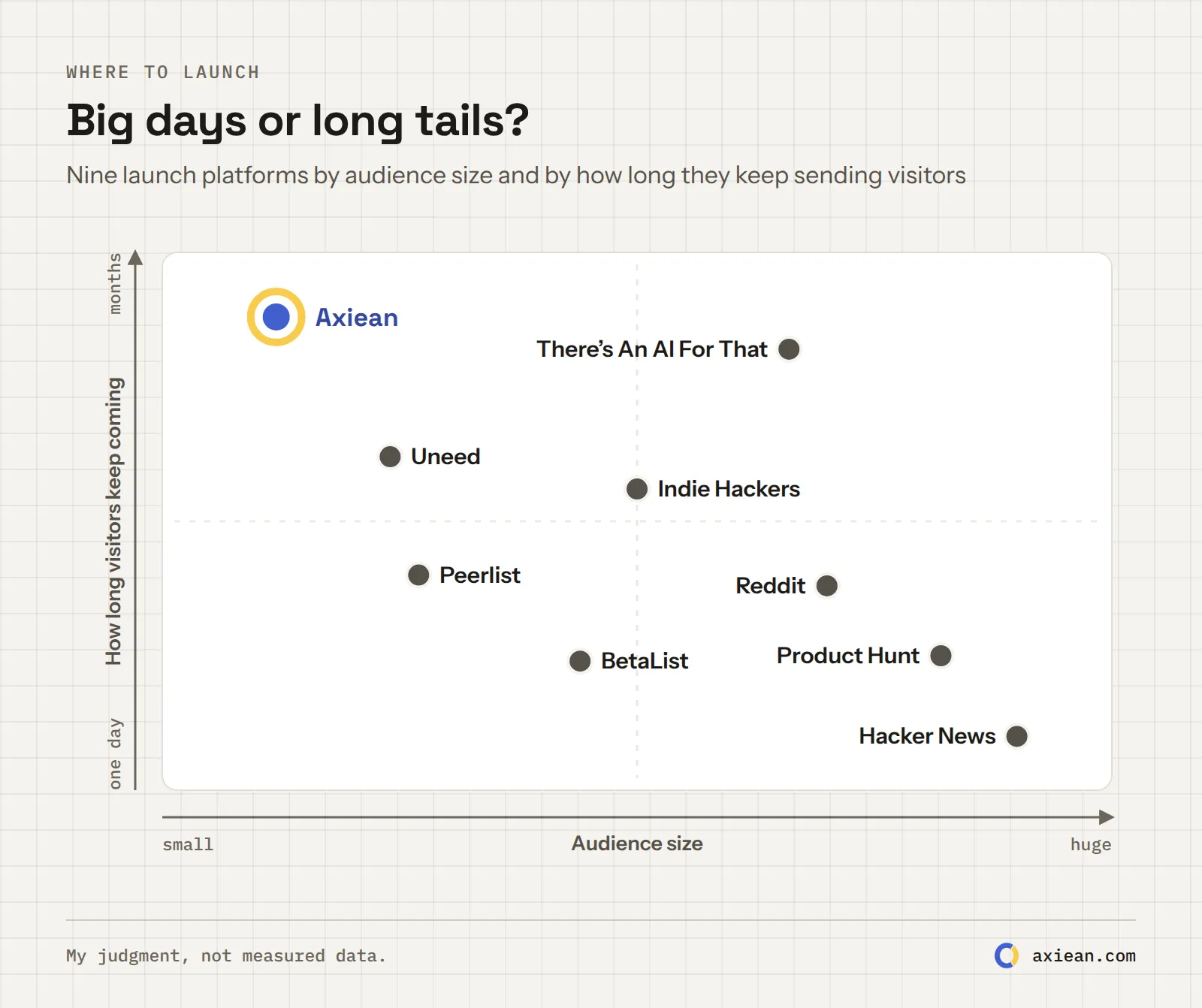Click the "My judgment, not measured data." note
1202x1008 pixels.
(226, 955)
